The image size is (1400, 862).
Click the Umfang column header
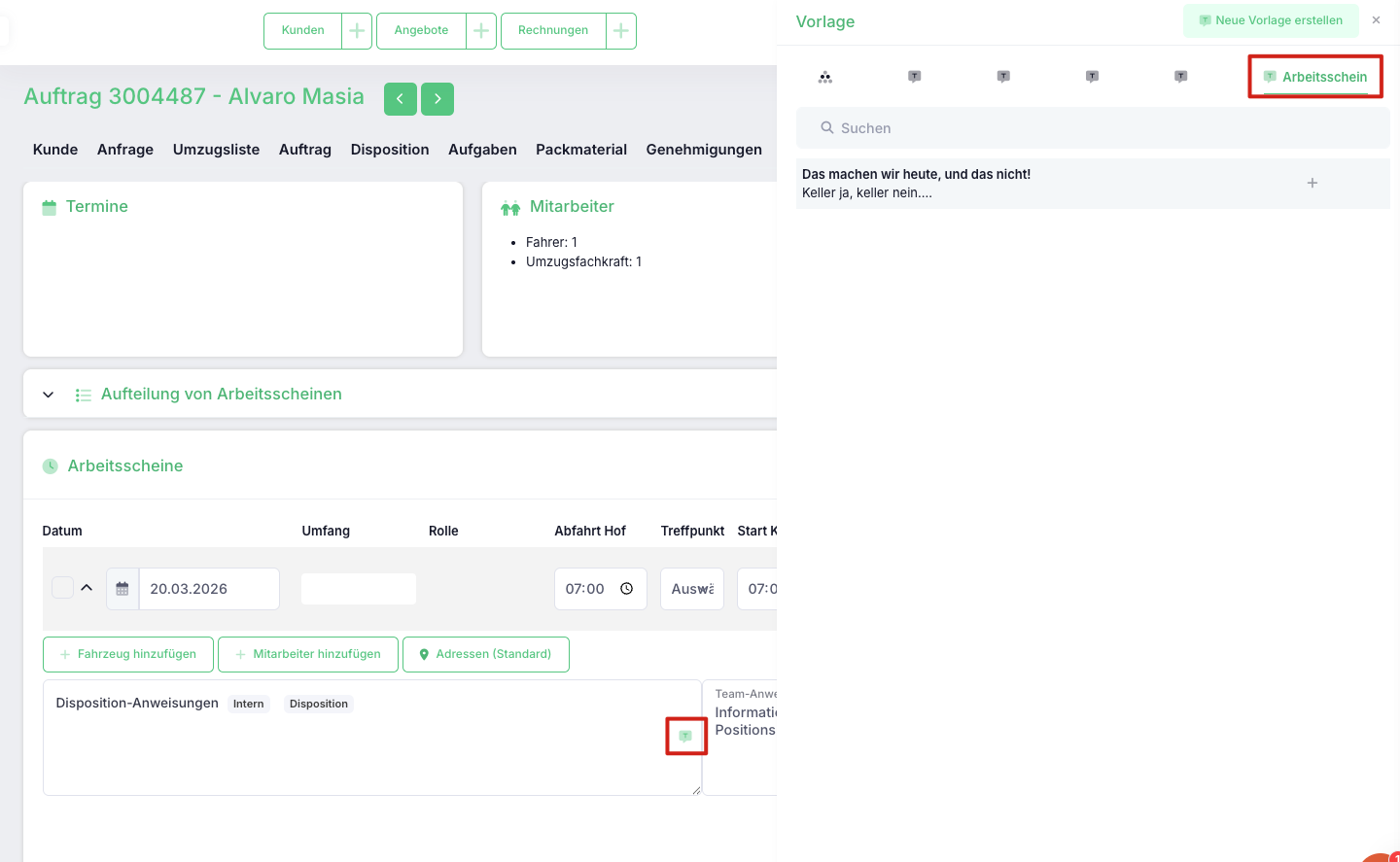[326, 531]
